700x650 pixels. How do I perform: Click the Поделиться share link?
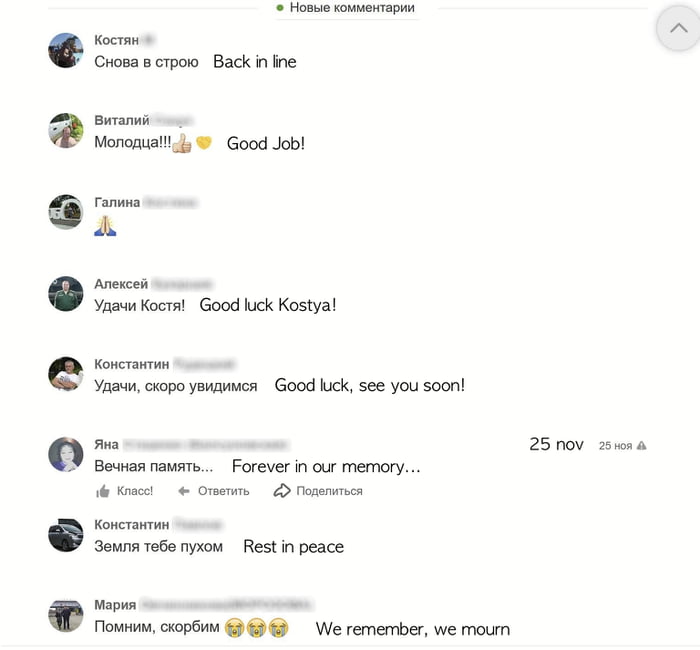(329, 491)
